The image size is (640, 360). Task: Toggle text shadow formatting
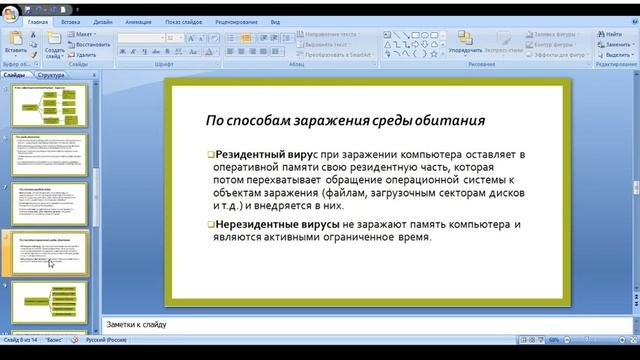pyautogui.click(x=167, y=52)
